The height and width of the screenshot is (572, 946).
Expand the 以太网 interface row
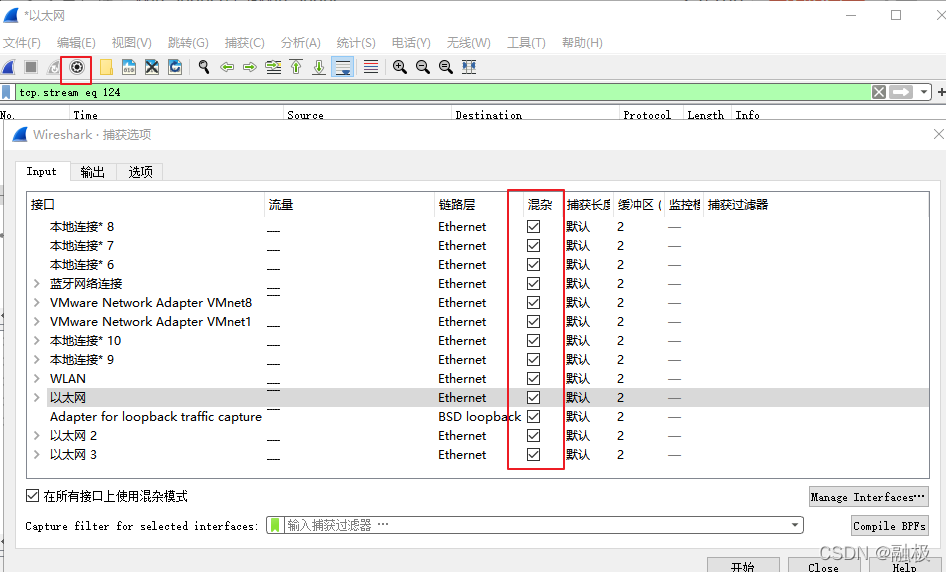37,398
